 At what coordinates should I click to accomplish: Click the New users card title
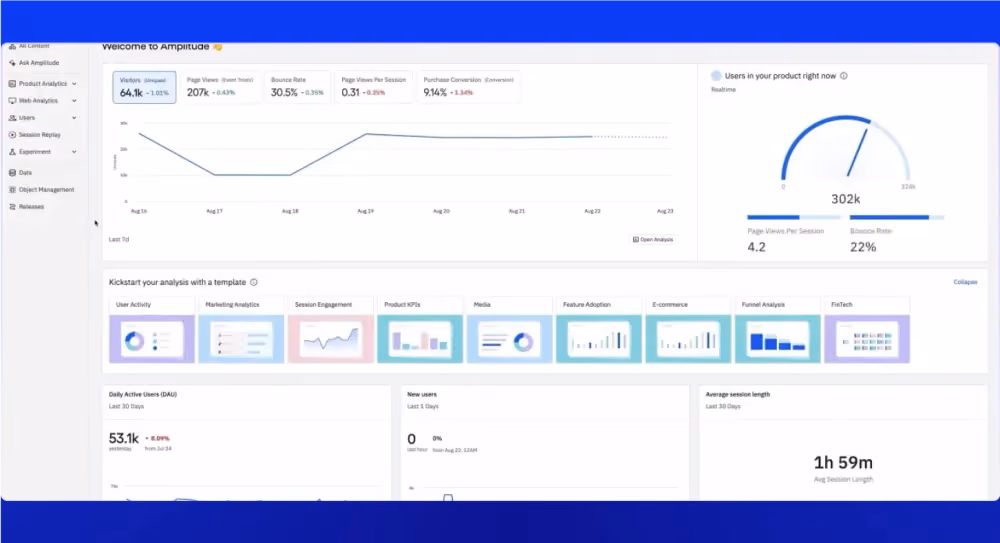(422, 395)
